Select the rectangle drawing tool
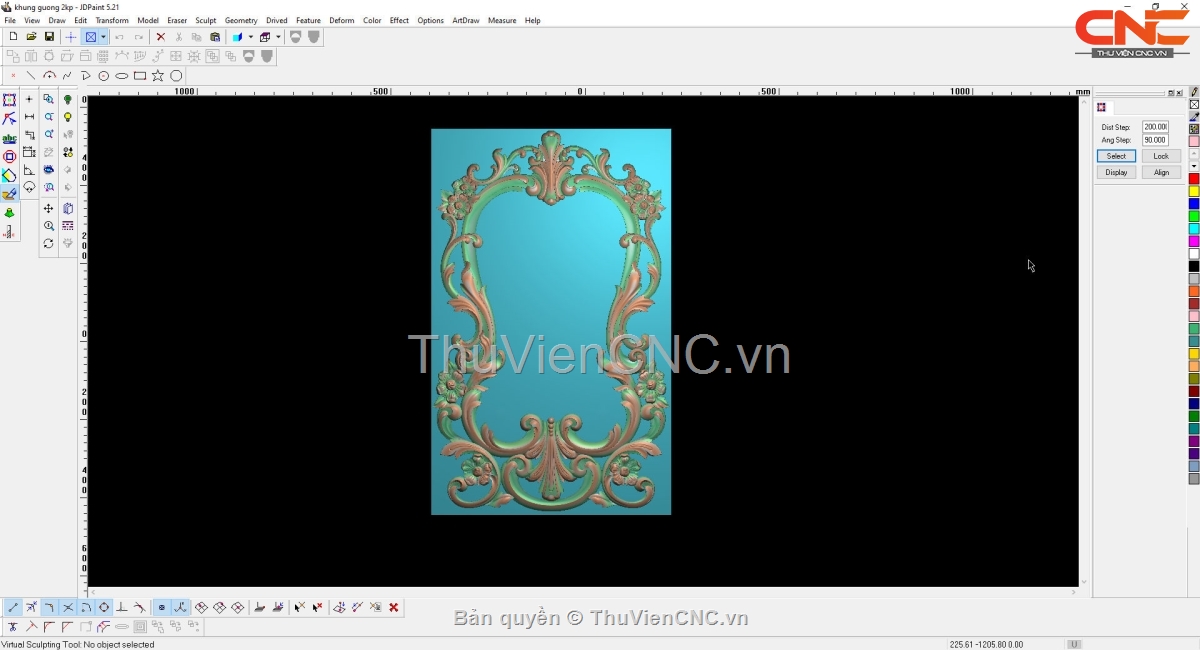Image resolution: width=1200 pixels, height=650 pixels. (x=140, y=76)
